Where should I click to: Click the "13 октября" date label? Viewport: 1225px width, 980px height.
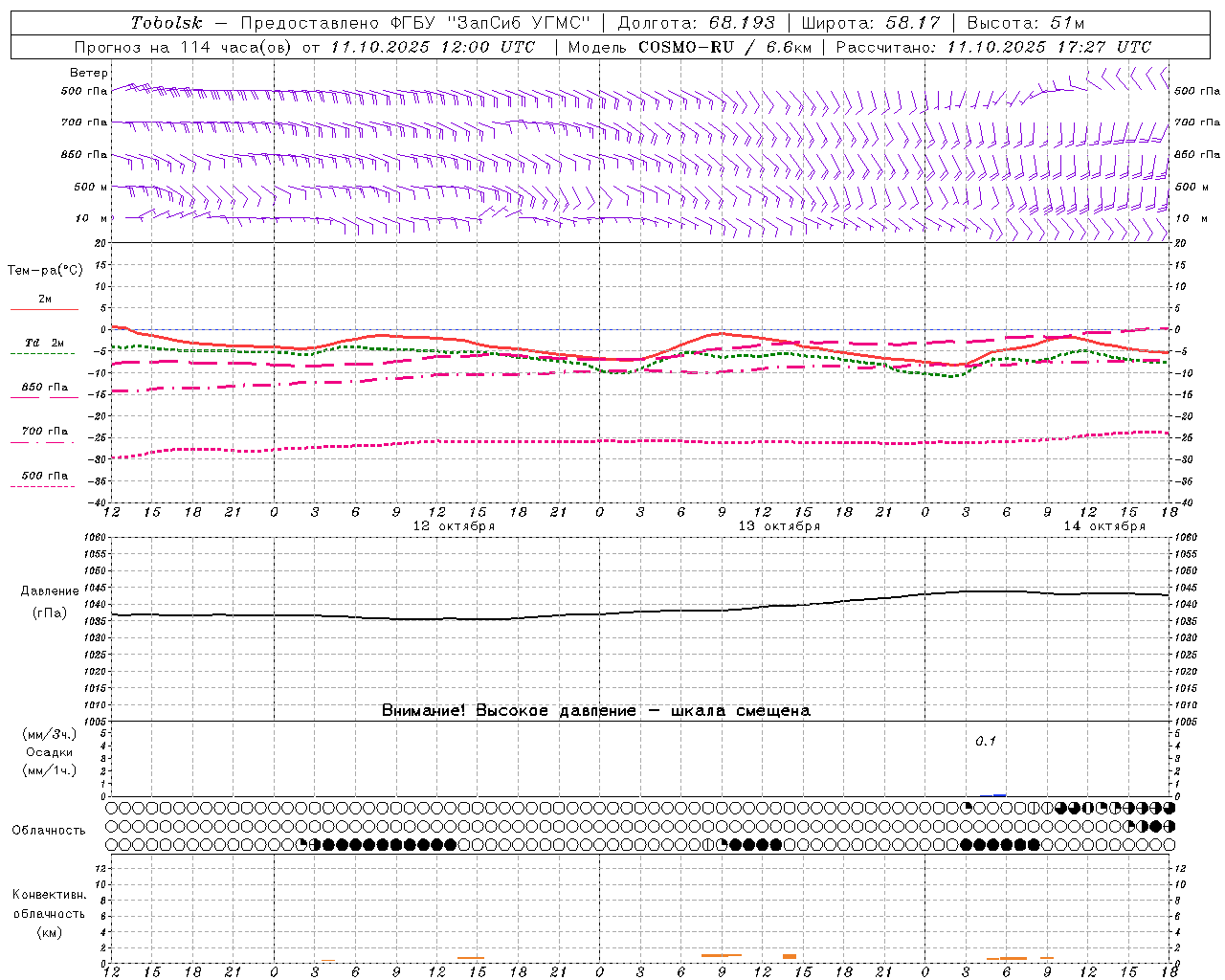coord(779,526)
